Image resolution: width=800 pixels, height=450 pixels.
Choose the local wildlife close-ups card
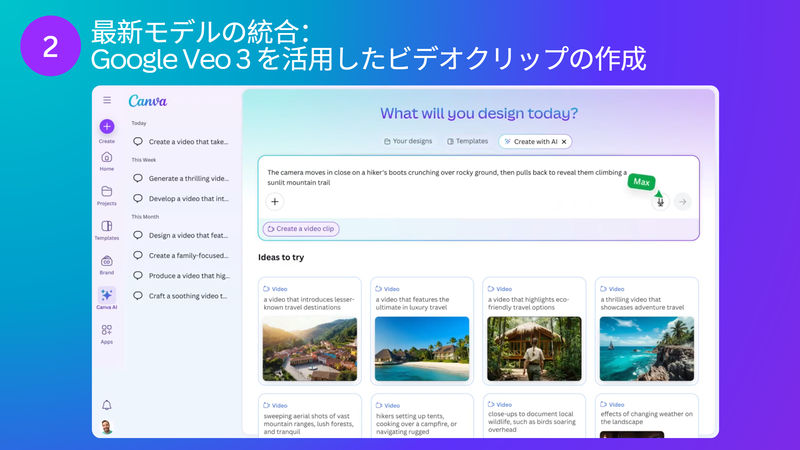534,416
